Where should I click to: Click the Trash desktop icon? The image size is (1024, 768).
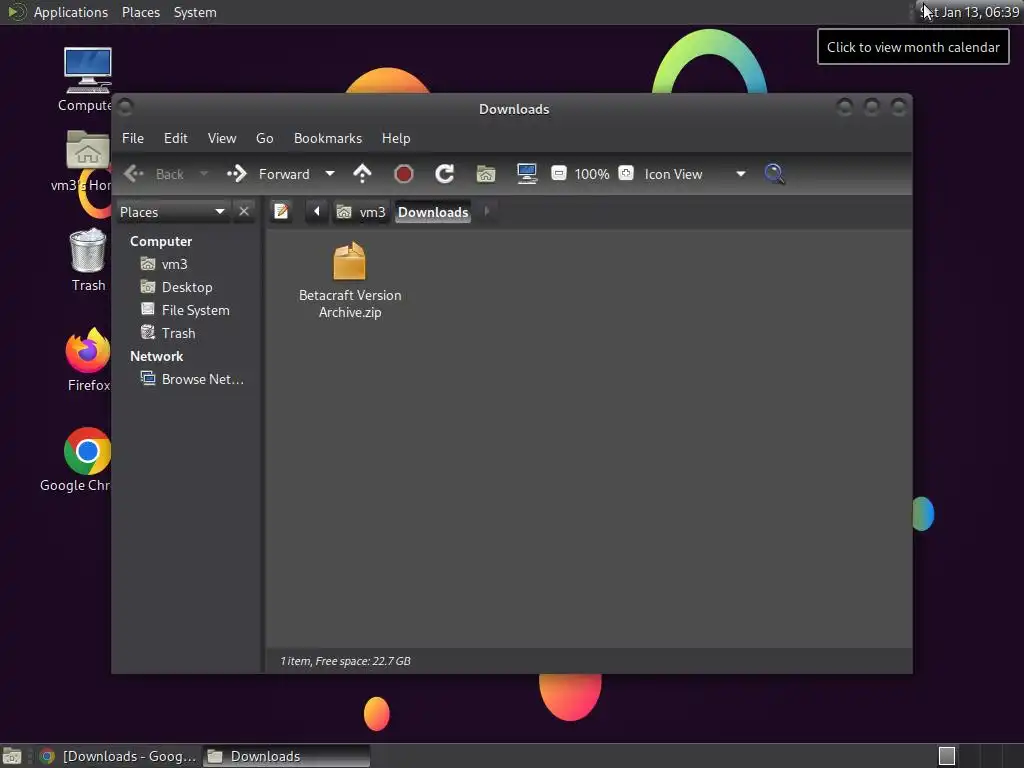88,260
